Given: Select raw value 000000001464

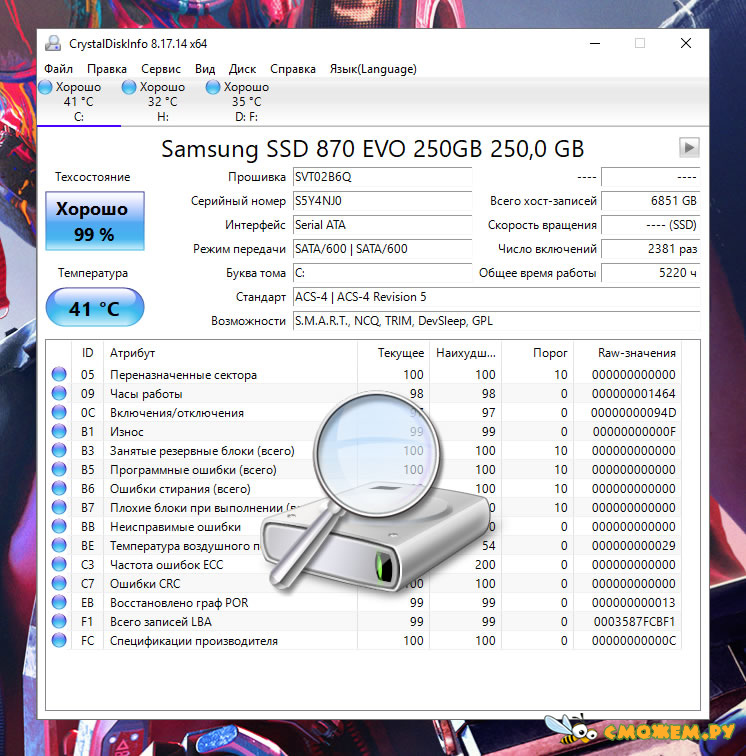Looking at the screenshot, I should coord(634,394).
